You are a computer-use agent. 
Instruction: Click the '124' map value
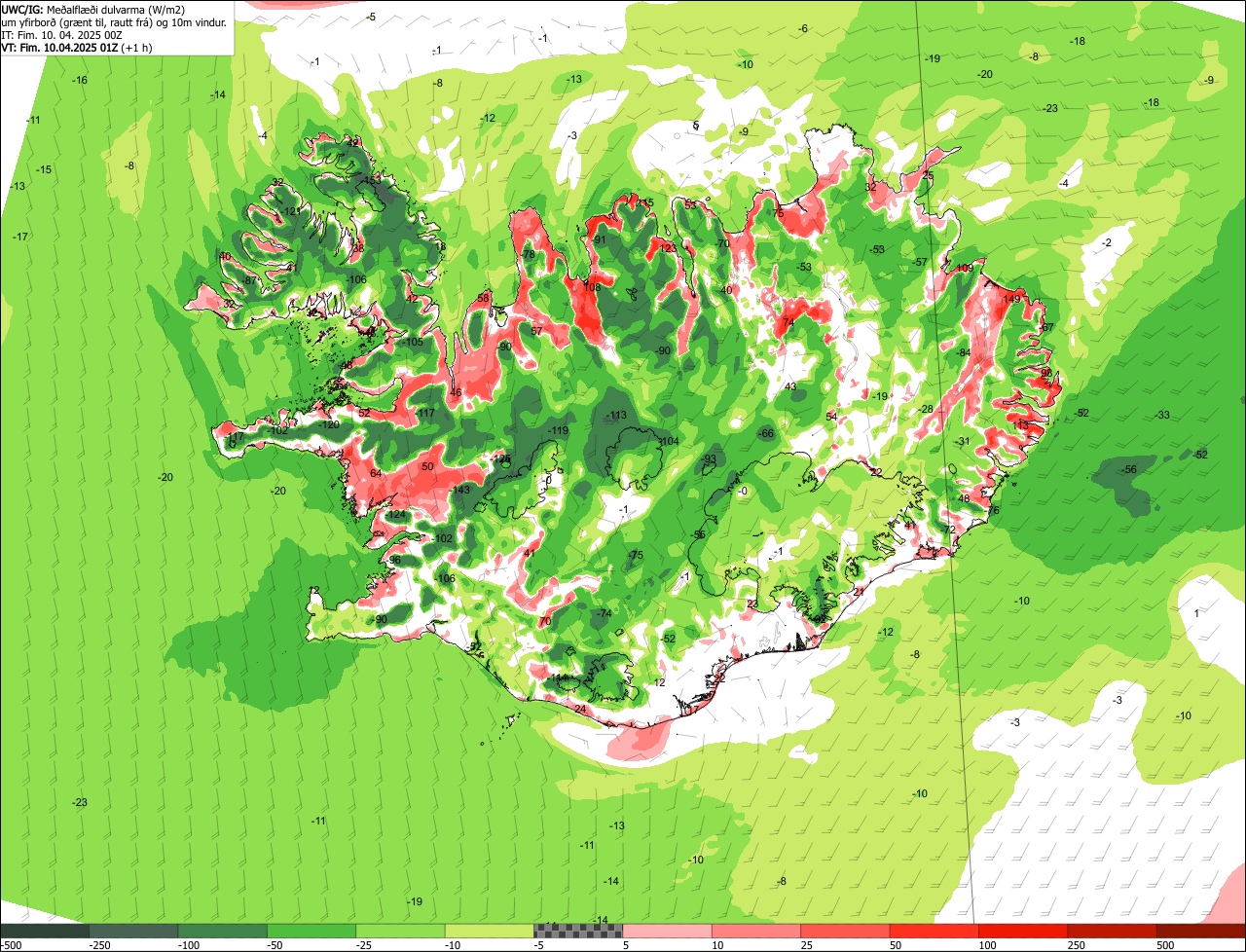click(x=396, y=515)
